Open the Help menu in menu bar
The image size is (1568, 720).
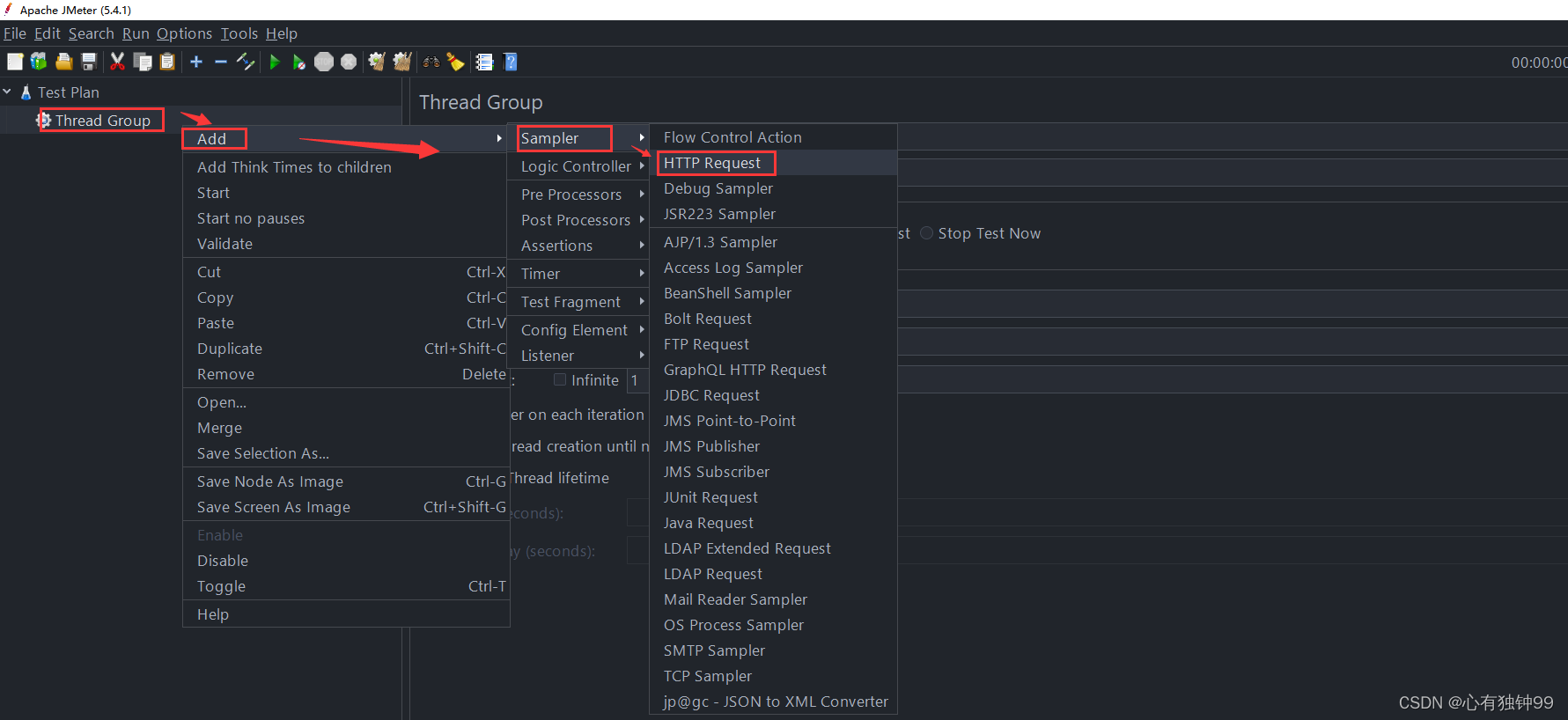[x=282, y=33]
